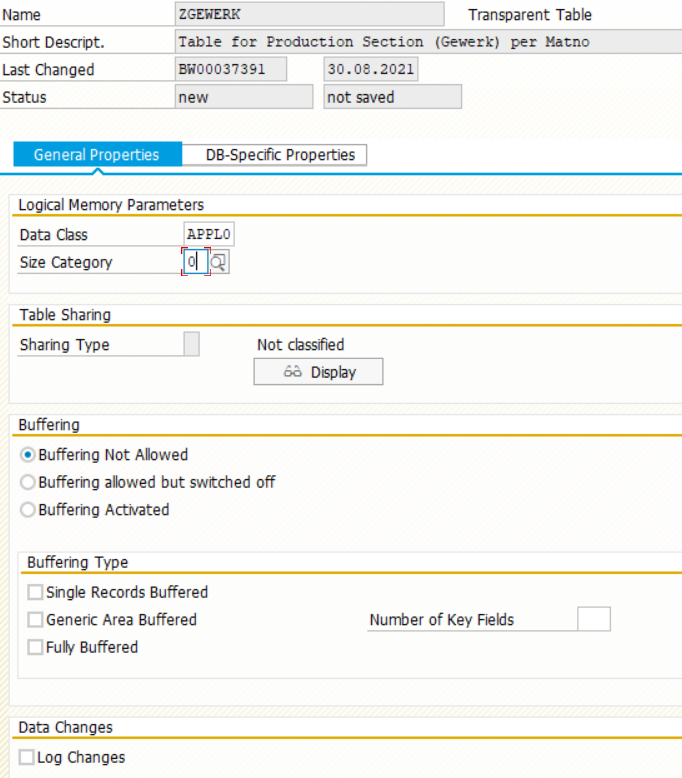This screenshot has width=682, height=778.
Task: Focus the Size Category input field
Action: click(x=195, y=263)
